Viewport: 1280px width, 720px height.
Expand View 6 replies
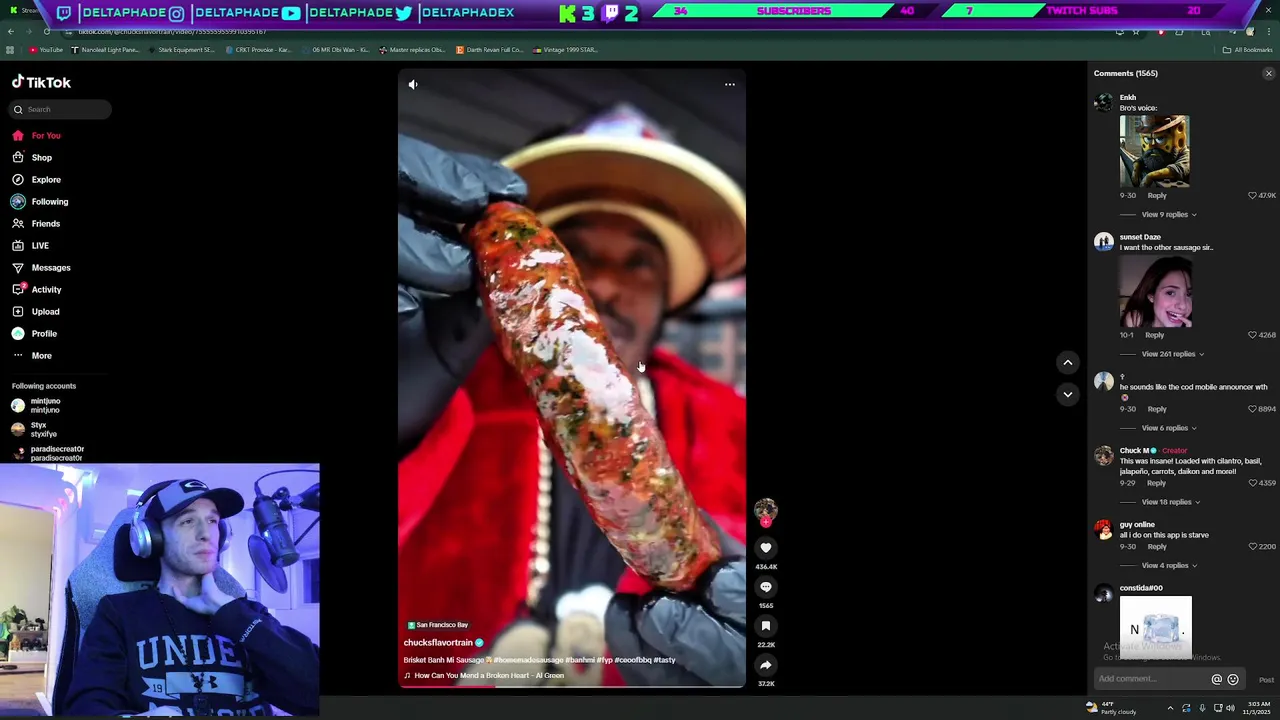coord(1168,428)
